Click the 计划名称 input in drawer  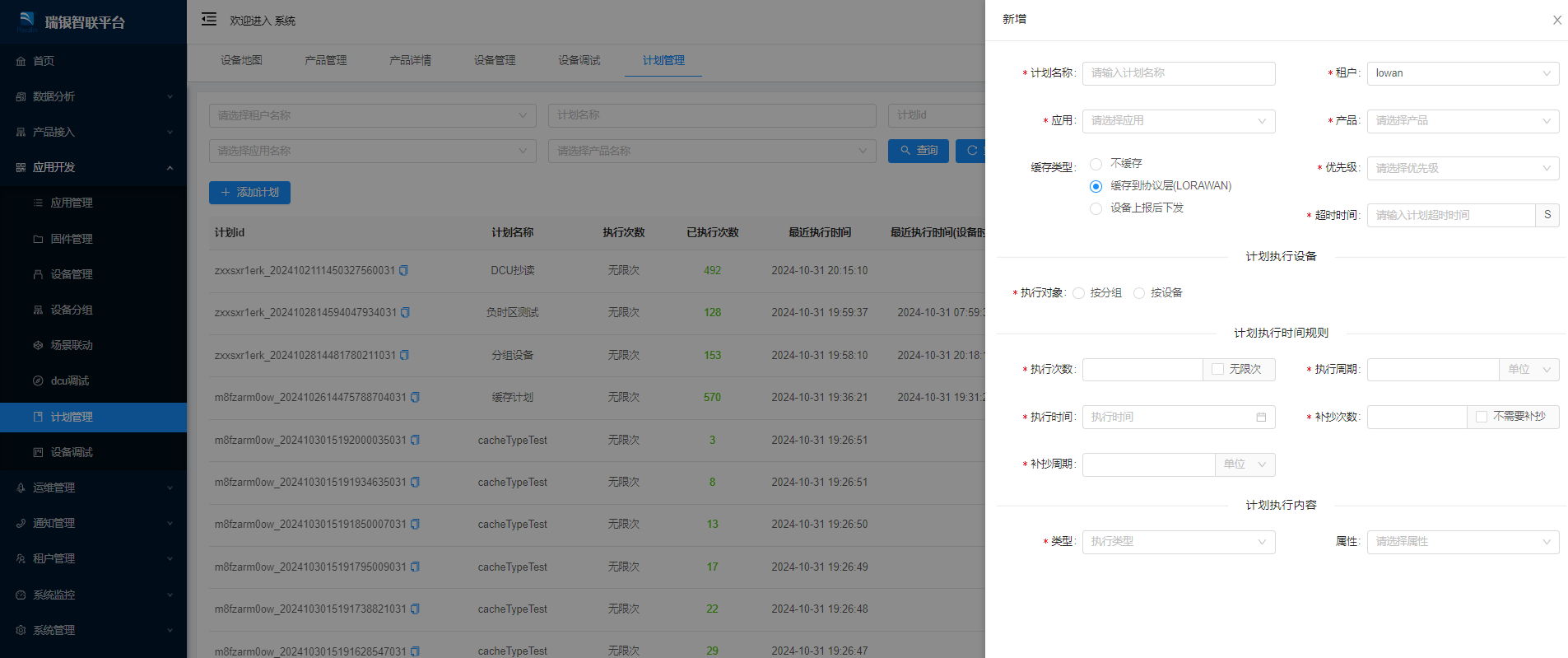[x=1179, y=73]
